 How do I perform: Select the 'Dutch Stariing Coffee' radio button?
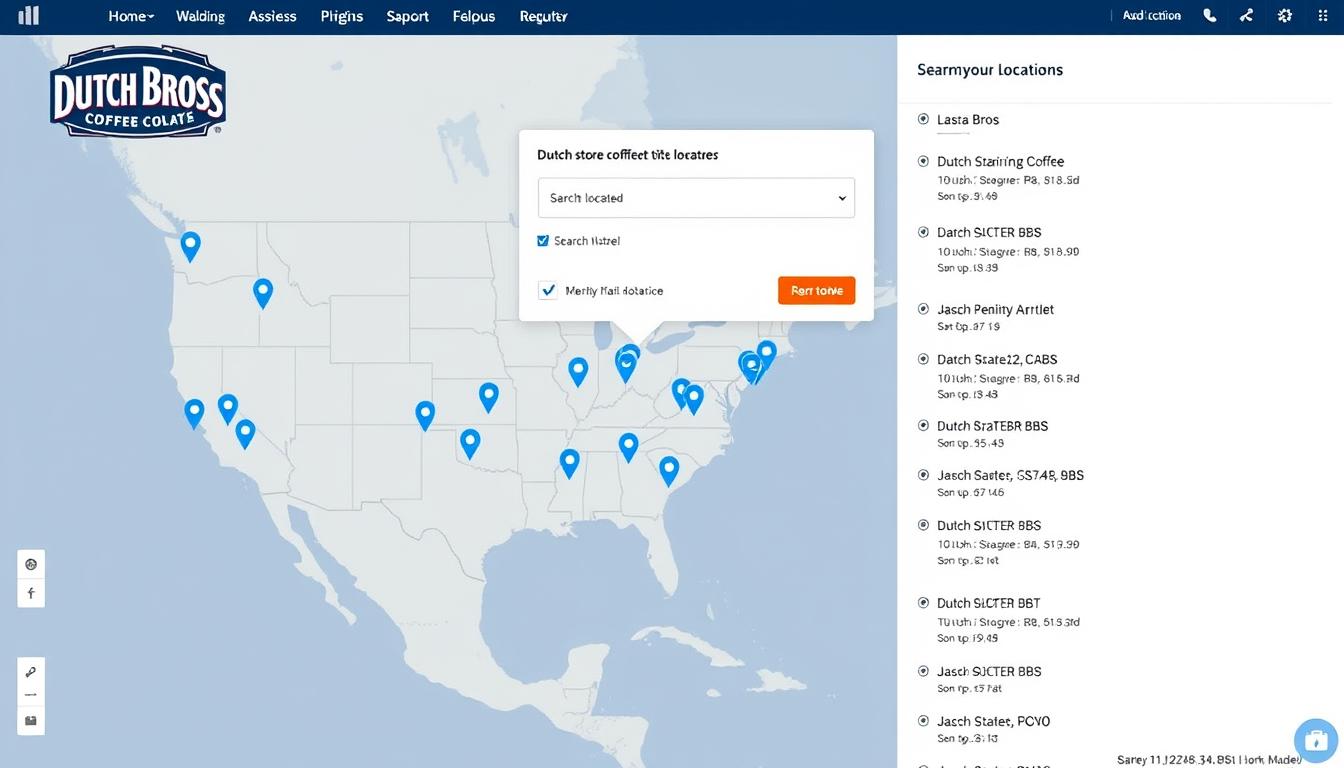(x=923, y=161)
